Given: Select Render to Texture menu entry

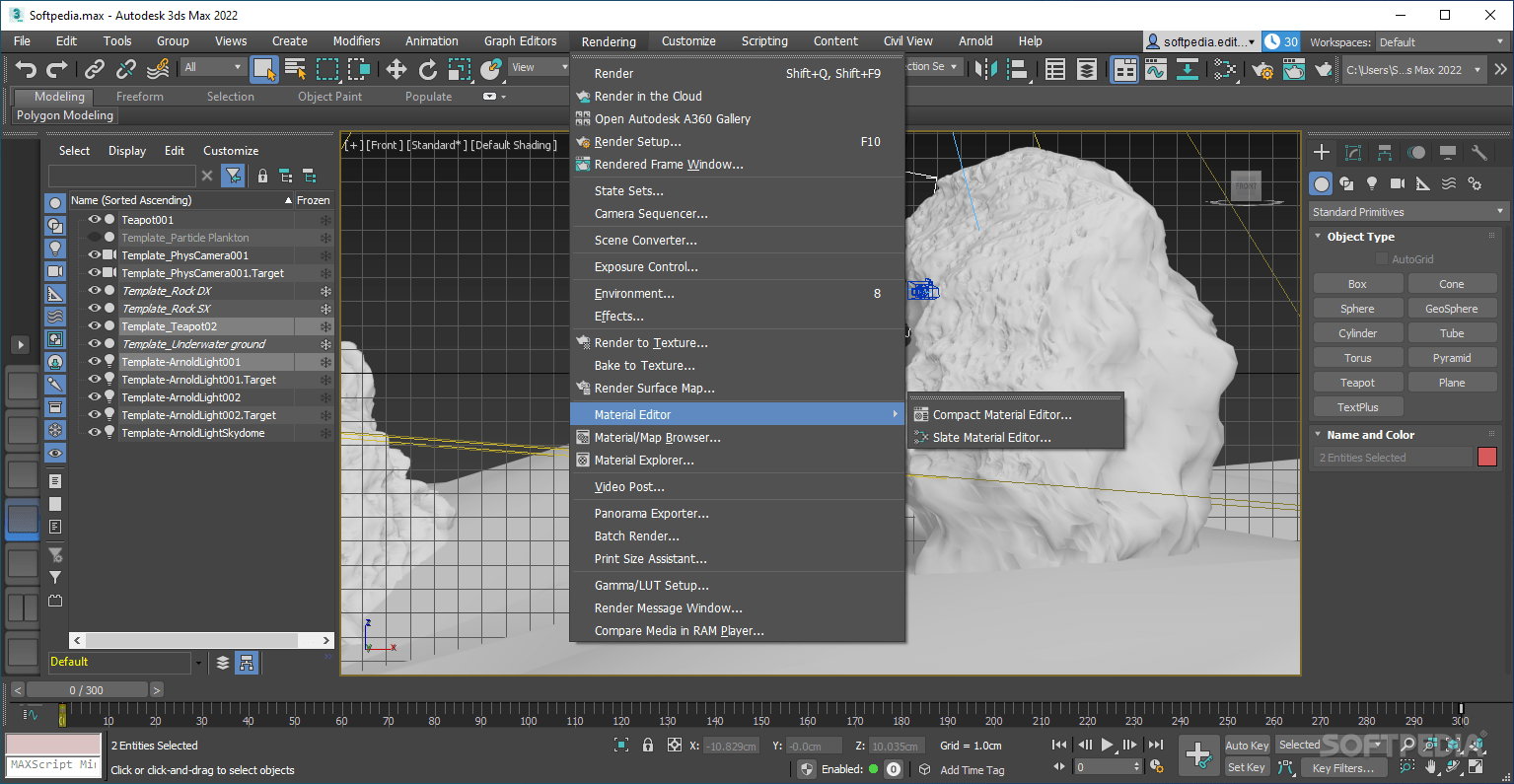Looking at the screenshot, I should click(x=651, y=343).
